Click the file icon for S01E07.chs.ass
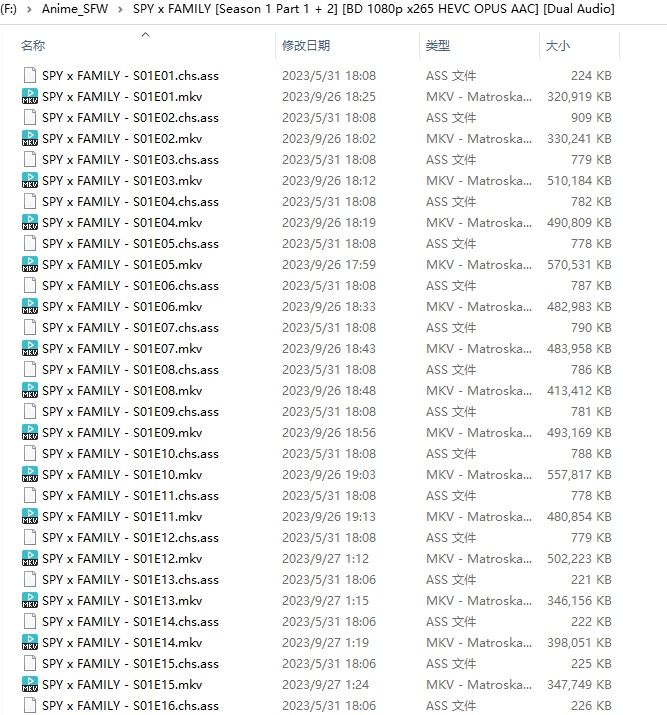This screenshot has height=715, width=667. (x=29, y=328)
